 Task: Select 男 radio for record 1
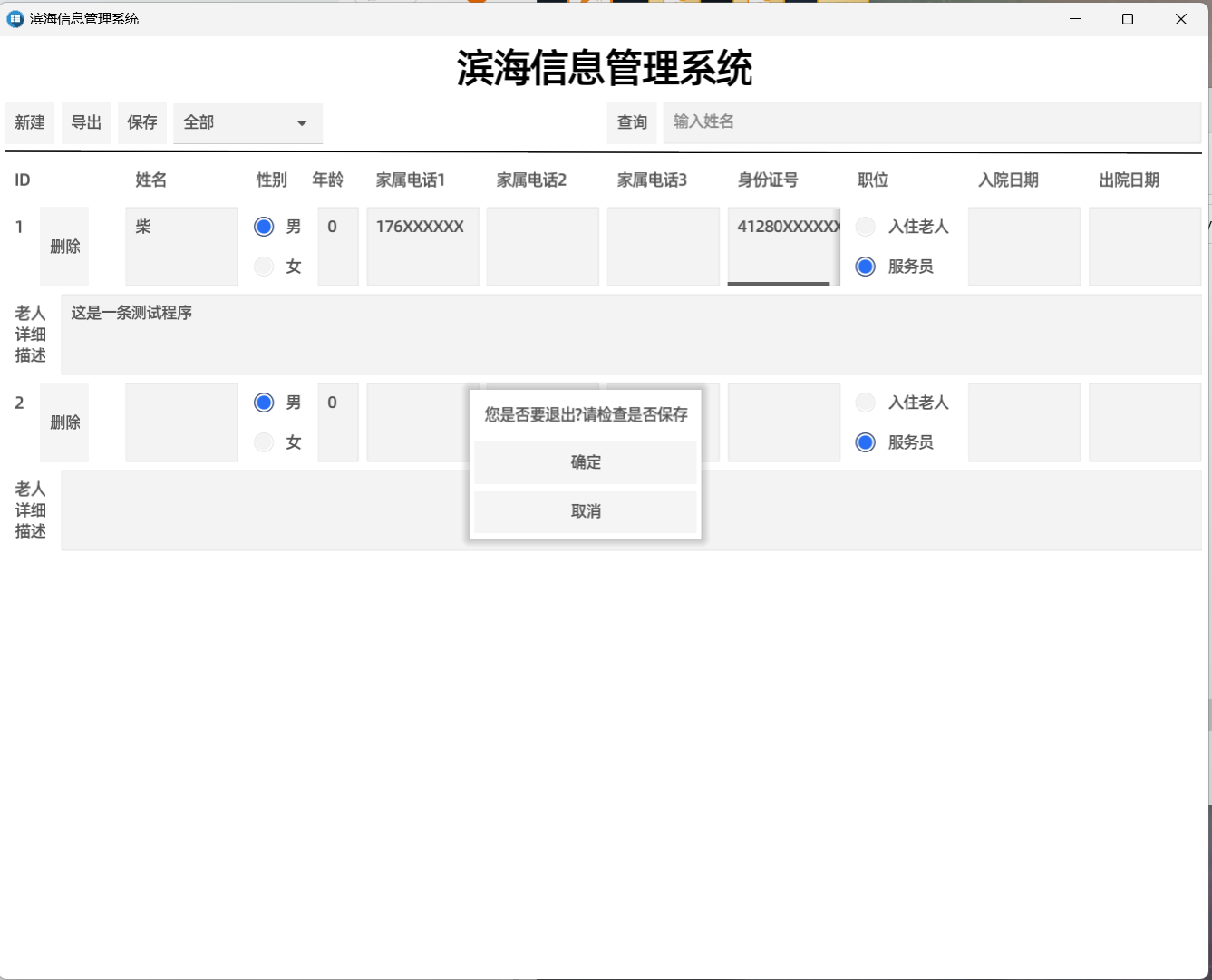[x=264, y=227]
